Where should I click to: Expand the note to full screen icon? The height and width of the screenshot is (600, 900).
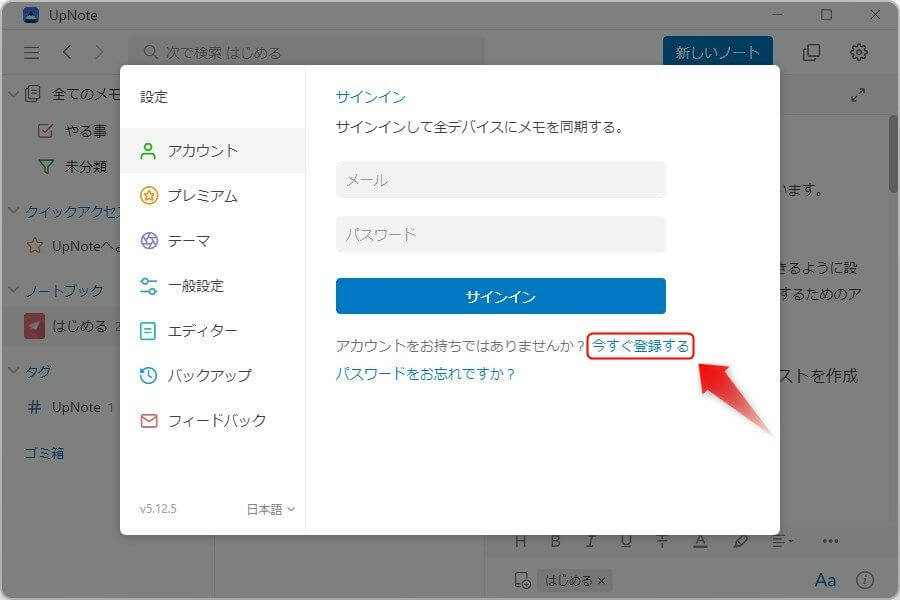[858, 95]
